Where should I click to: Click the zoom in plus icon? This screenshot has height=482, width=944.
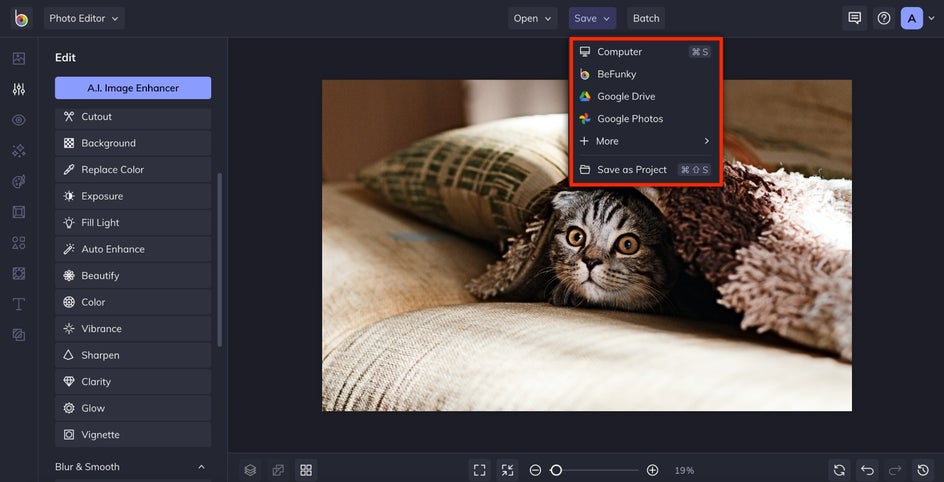click(x=652, y=470)
